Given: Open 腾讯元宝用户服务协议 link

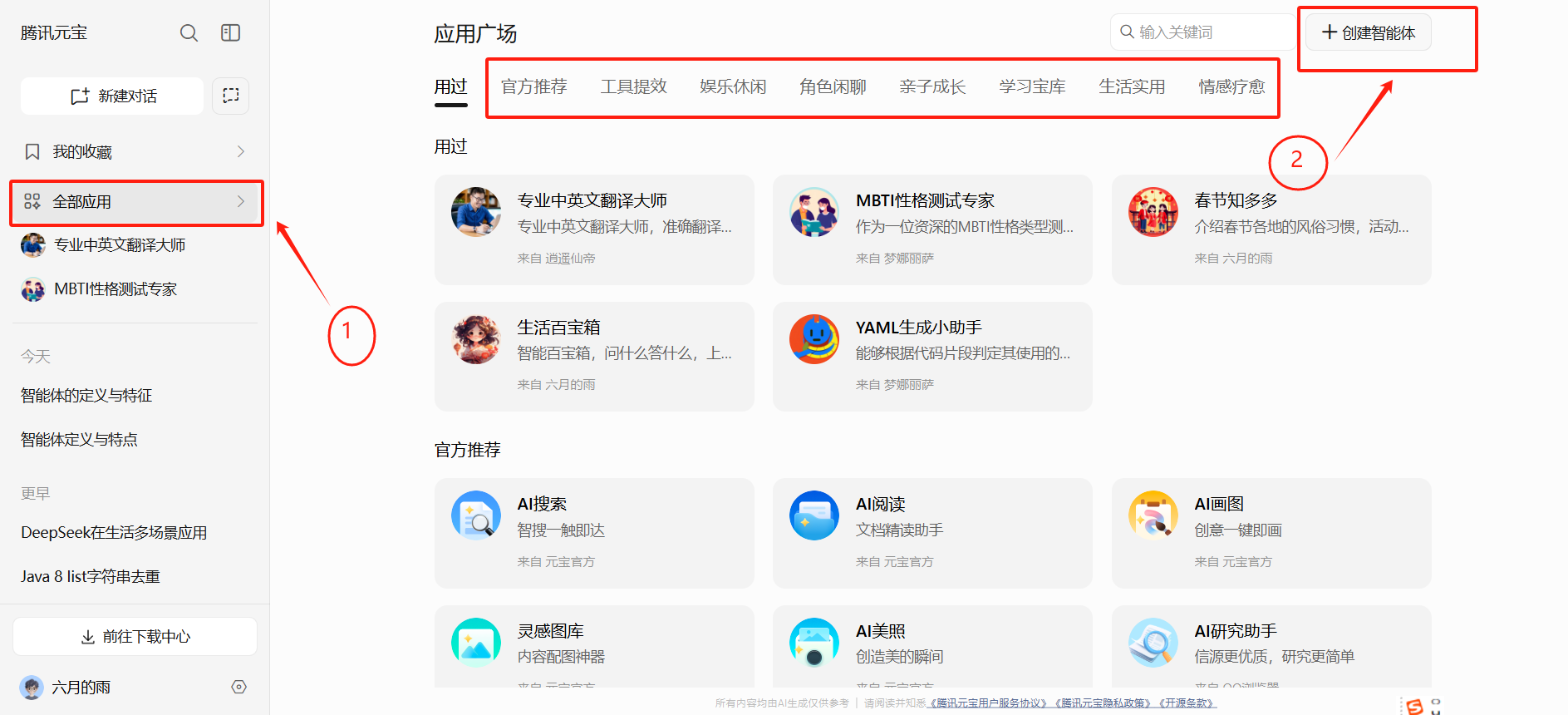Looking at the screenshot, I should click(989, 703).
